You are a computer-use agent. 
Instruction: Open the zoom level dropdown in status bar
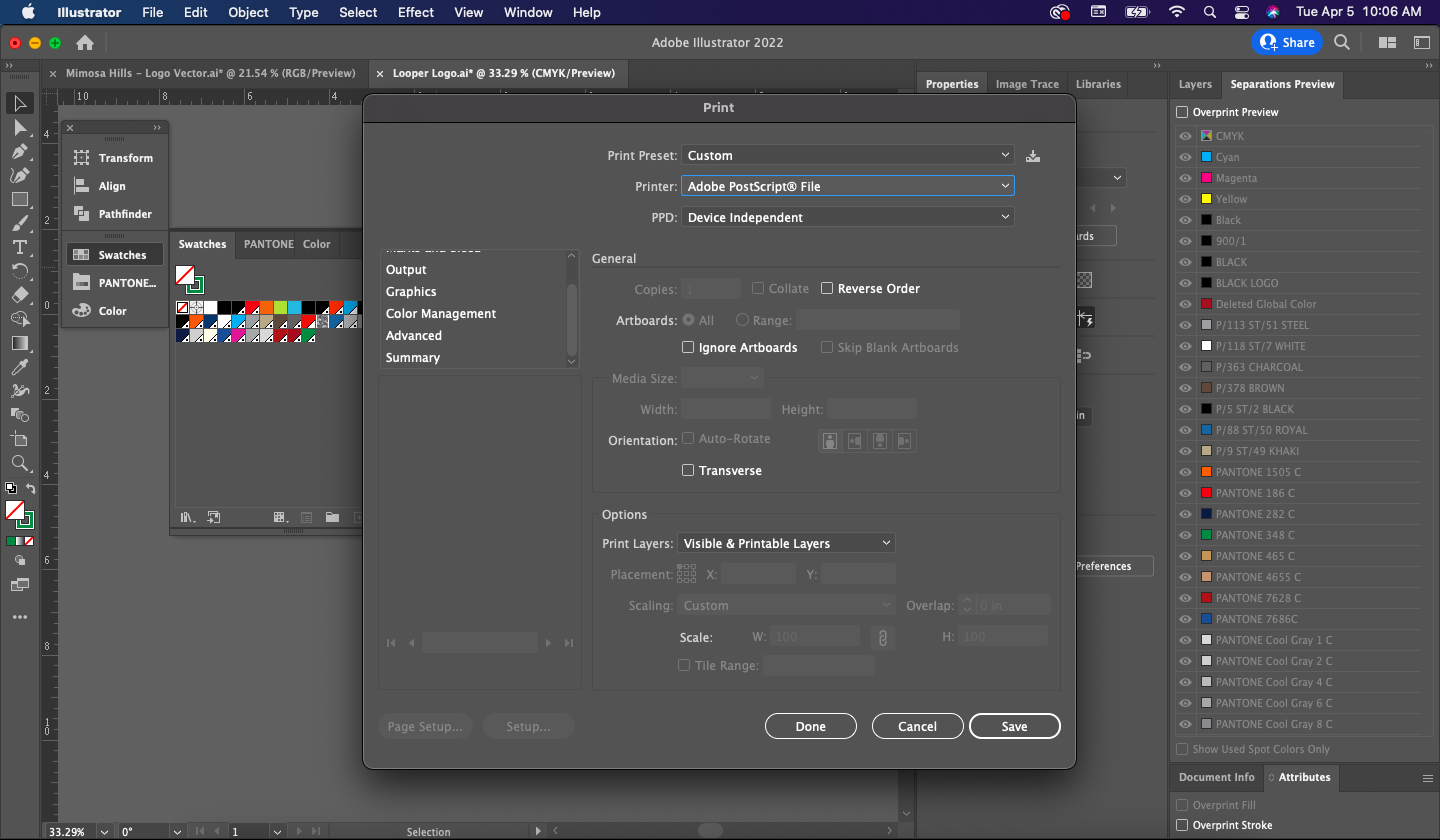pyautogui.click(x=104, y=831)
